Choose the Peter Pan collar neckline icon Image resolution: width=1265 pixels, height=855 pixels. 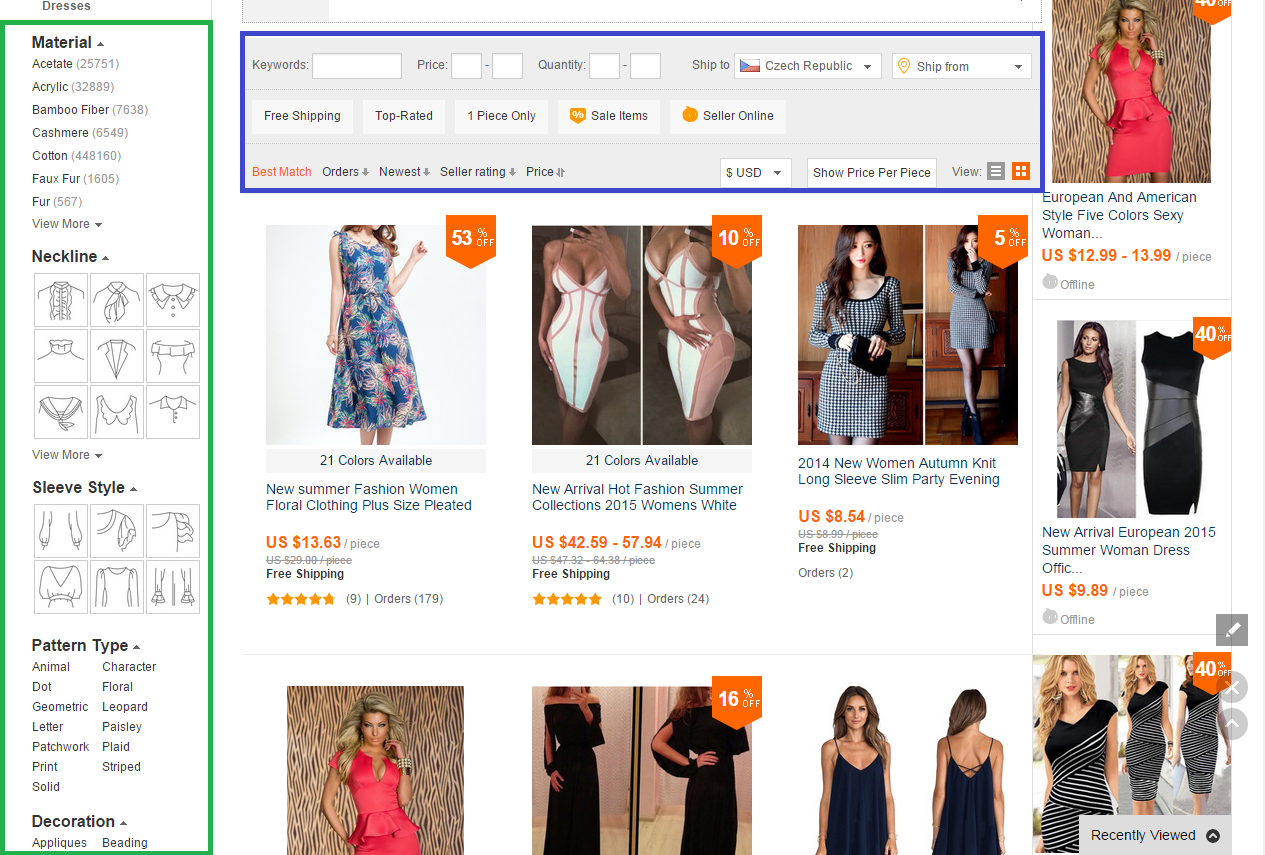tap(173, 300)
